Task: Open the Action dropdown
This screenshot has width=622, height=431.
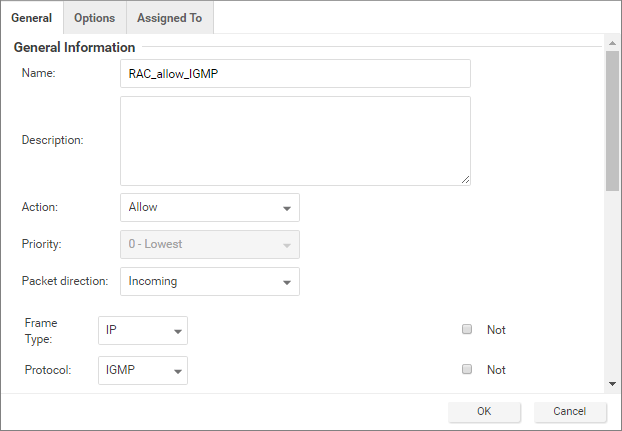Action: click(x=209, y=208)
